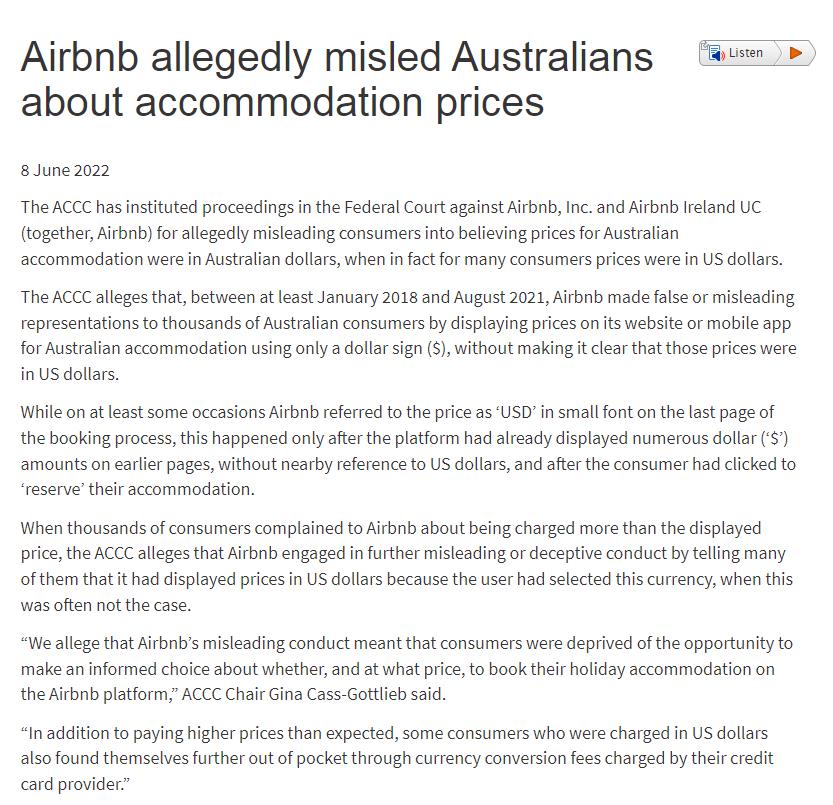Click the phrase "January 2018 and August 2021"
The image size is (833, 805).
coord(433,297)
